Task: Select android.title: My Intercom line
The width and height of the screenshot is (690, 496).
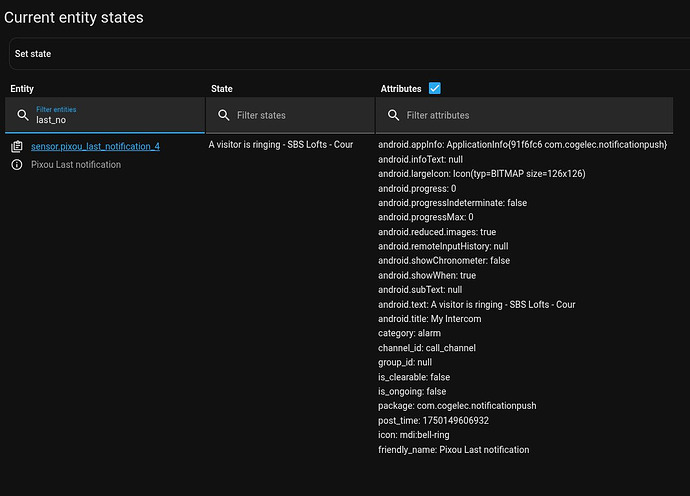Action: coord(429,319)
